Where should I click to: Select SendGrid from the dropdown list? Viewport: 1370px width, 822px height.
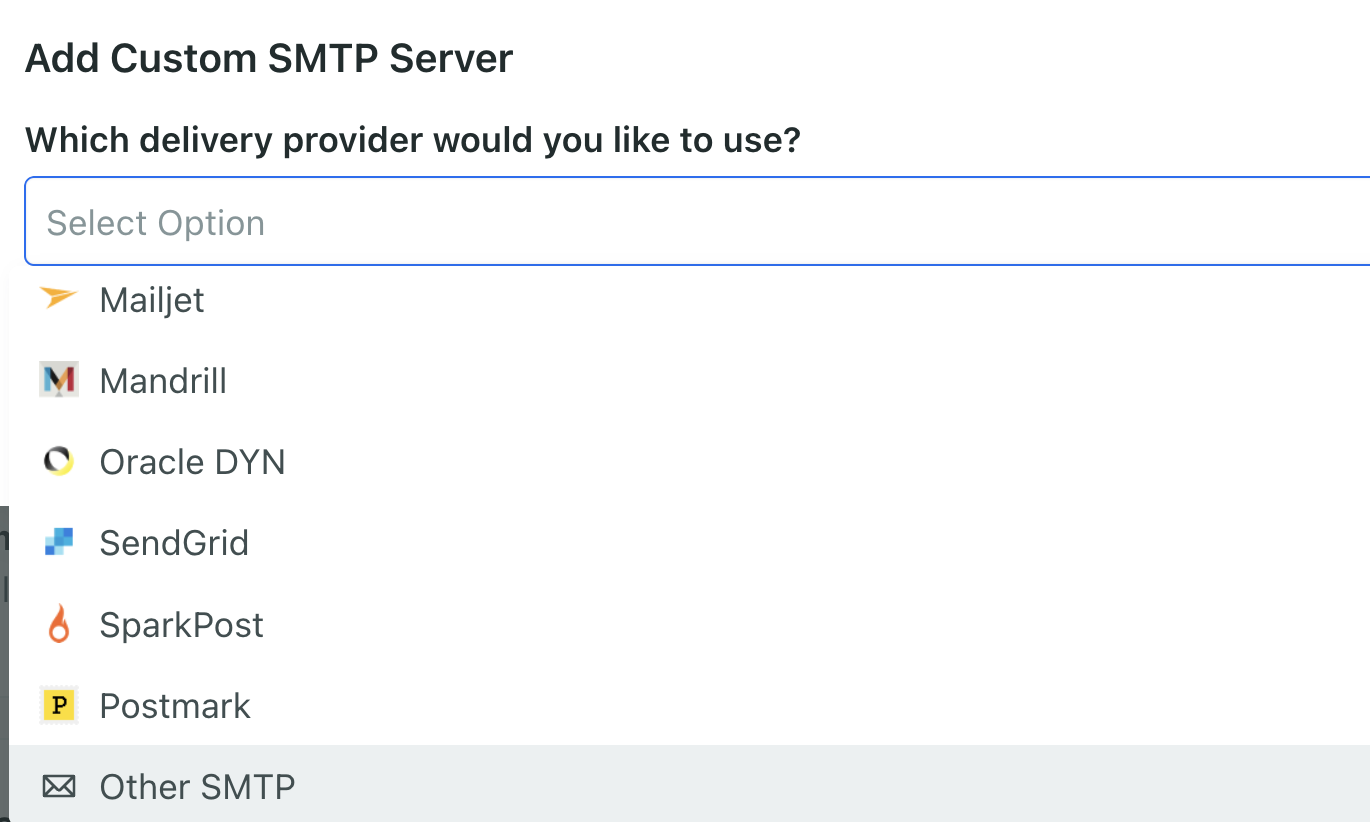[174, 543]
